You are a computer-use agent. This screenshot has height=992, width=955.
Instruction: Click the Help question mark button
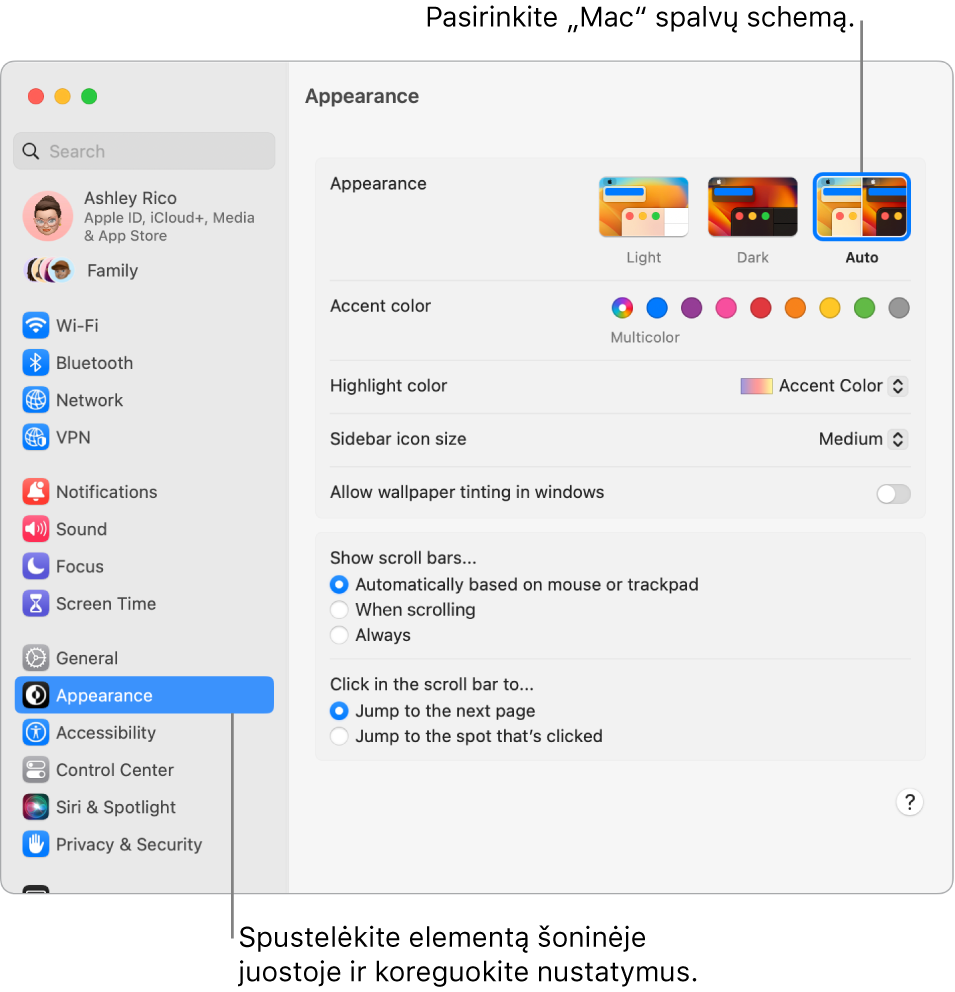tap(908, 802)
